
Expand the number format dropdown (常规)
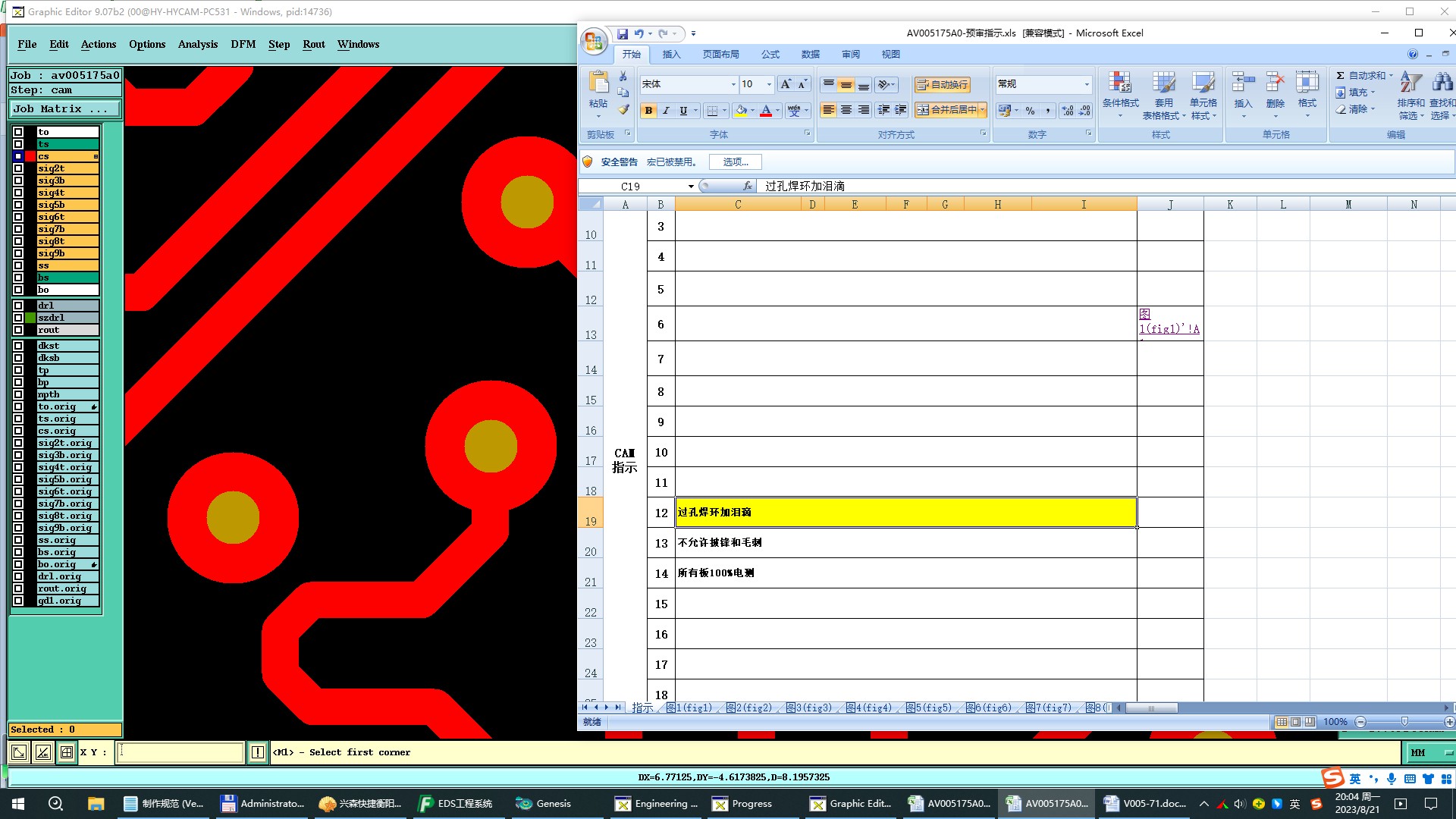[x=1086, y=84]
